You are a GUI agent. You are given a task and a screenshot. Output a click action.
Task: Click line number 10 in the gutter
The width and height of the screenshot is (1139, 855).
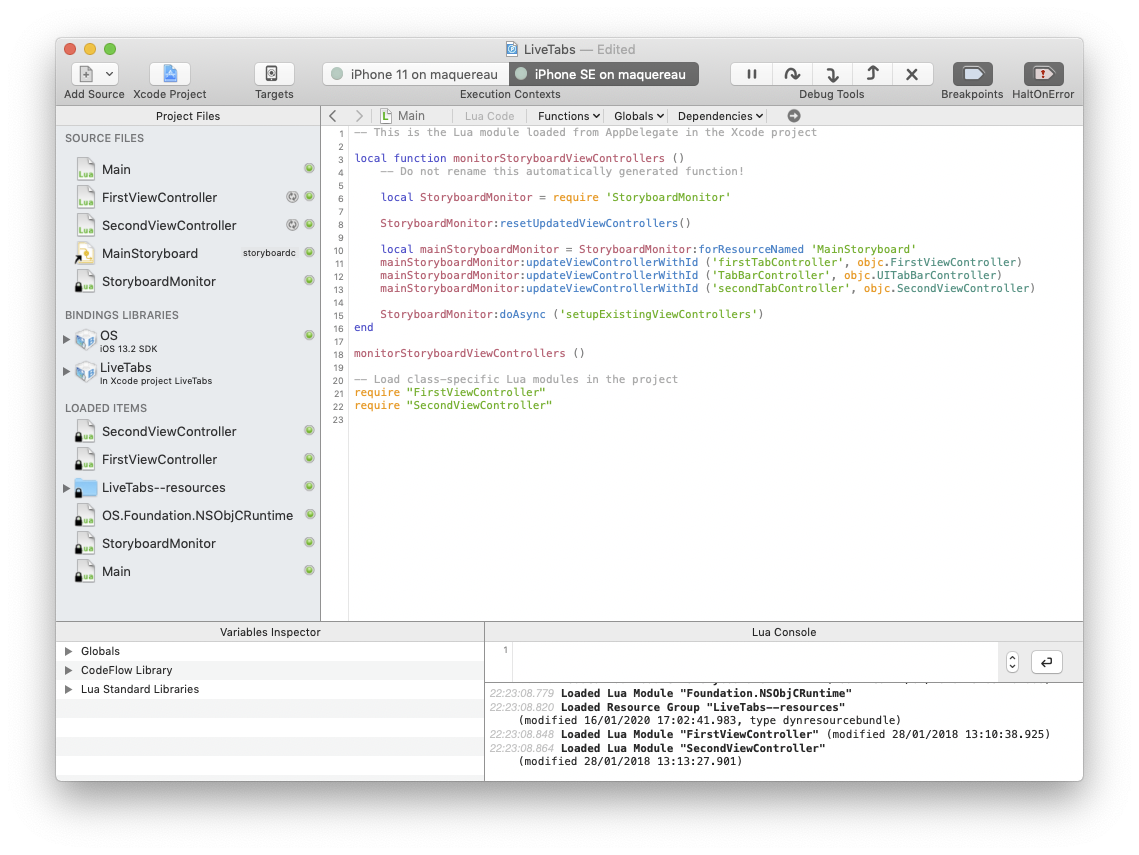click(x=339, y=251)
